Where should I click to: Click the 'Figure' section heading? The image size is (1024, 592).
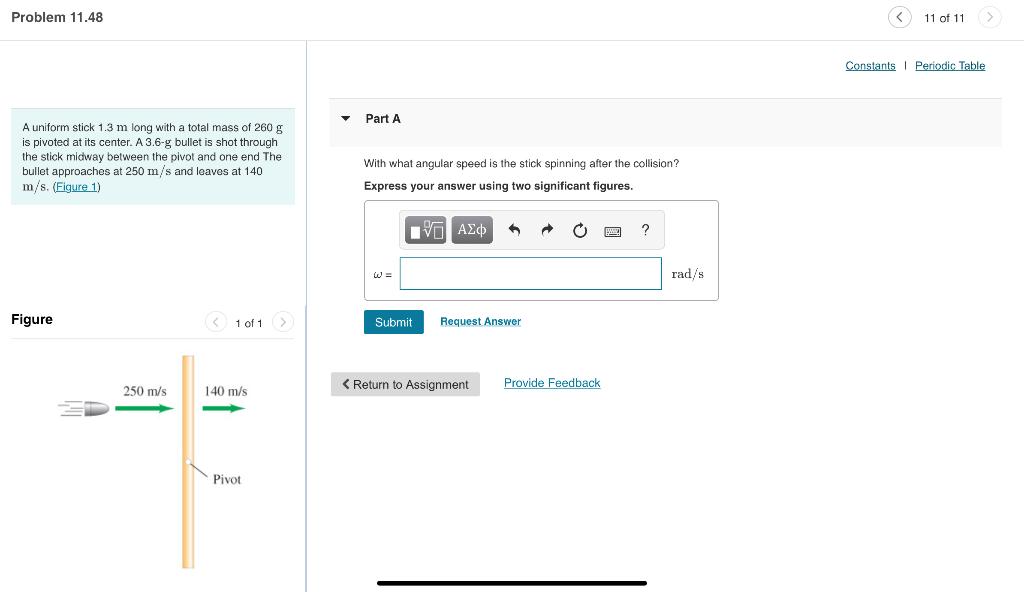(32, 320)
